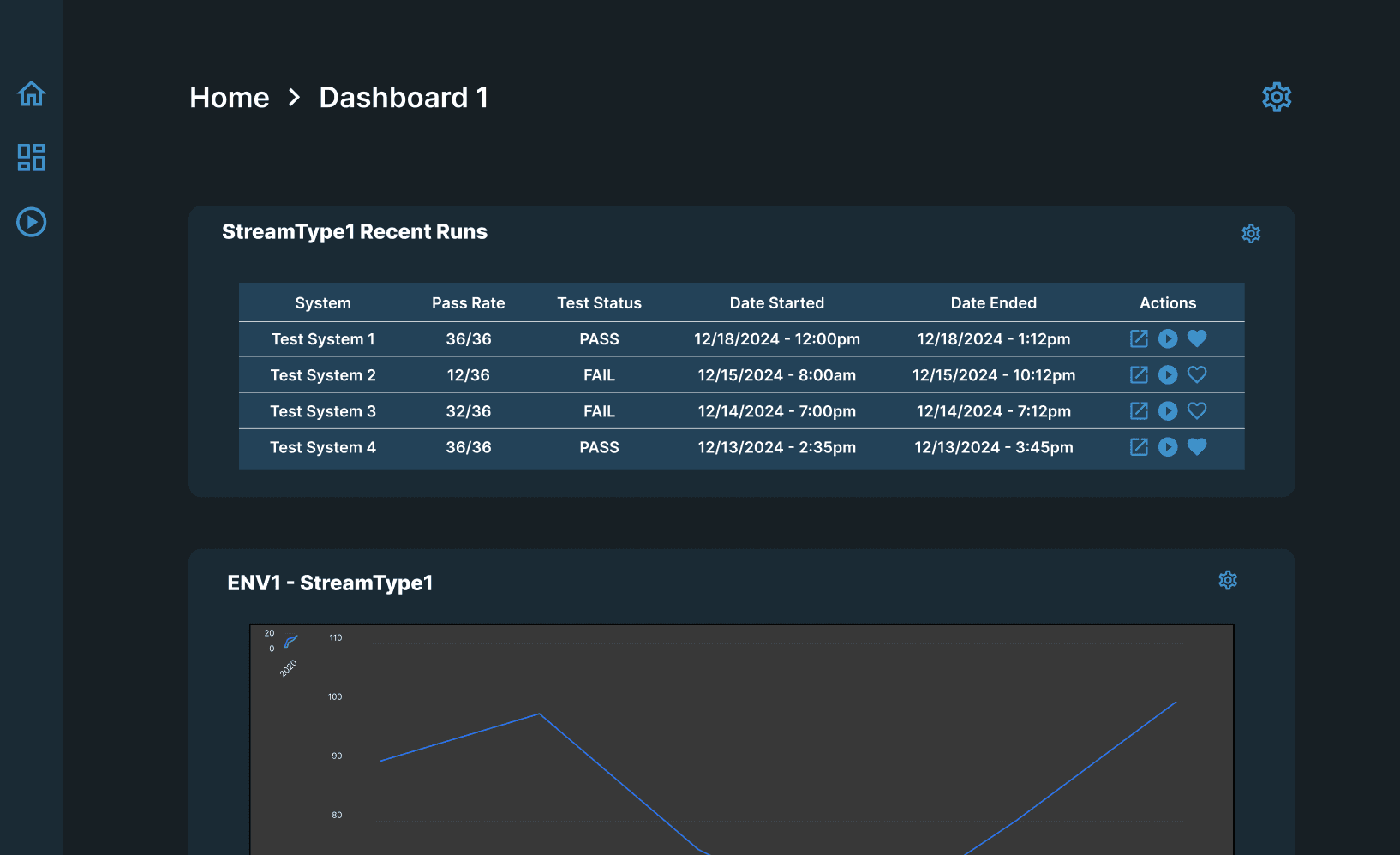Click the Dashboard 1 breadcrumb

[403, 97]
